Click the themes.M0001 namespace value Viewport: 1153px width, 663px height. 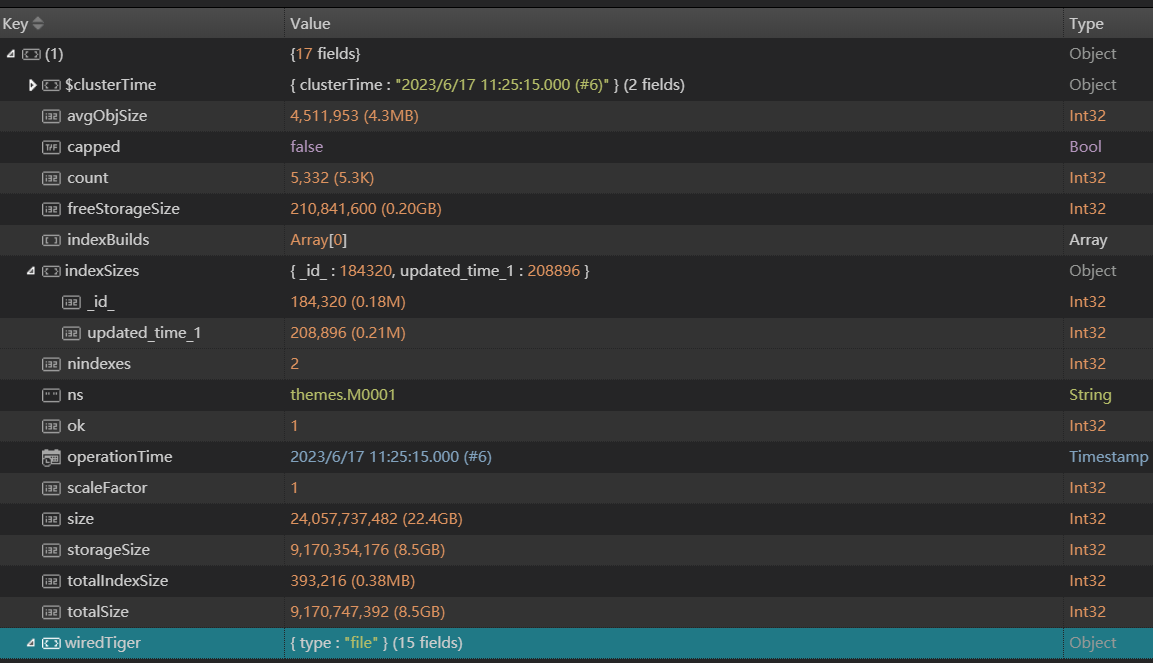343,395
